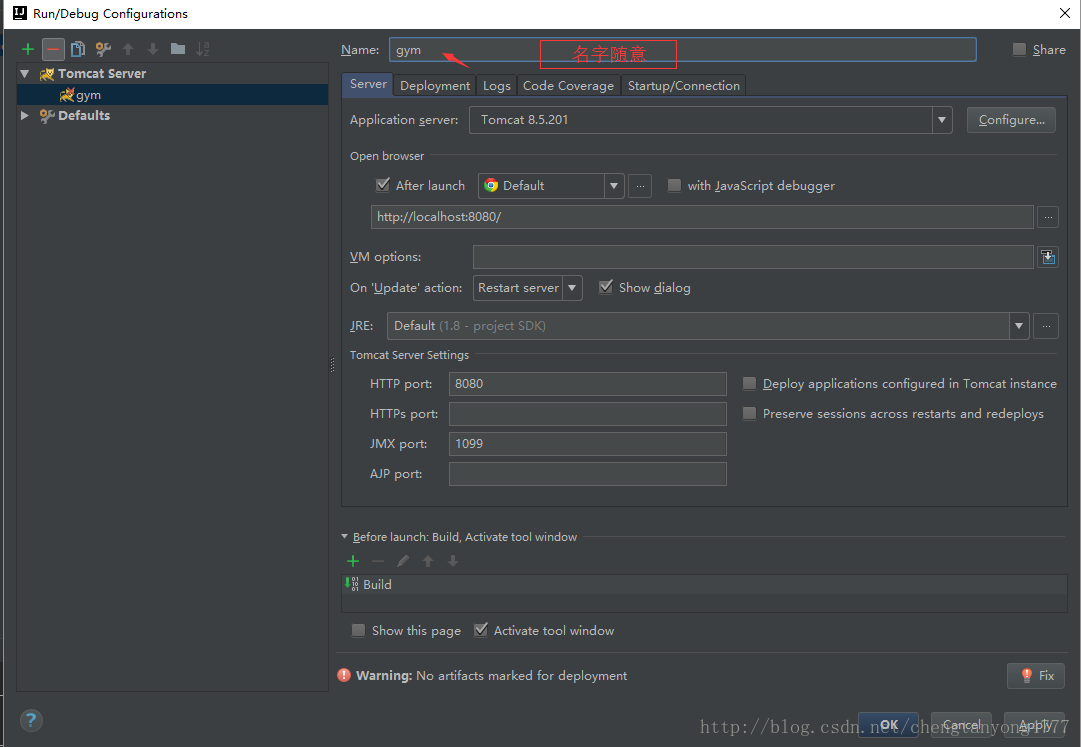Image resolution: width=1081 pixels, height=747 pixels.
Task: Enable Deploy applications configured in Tomcat instance
Action: pos(749,384)
